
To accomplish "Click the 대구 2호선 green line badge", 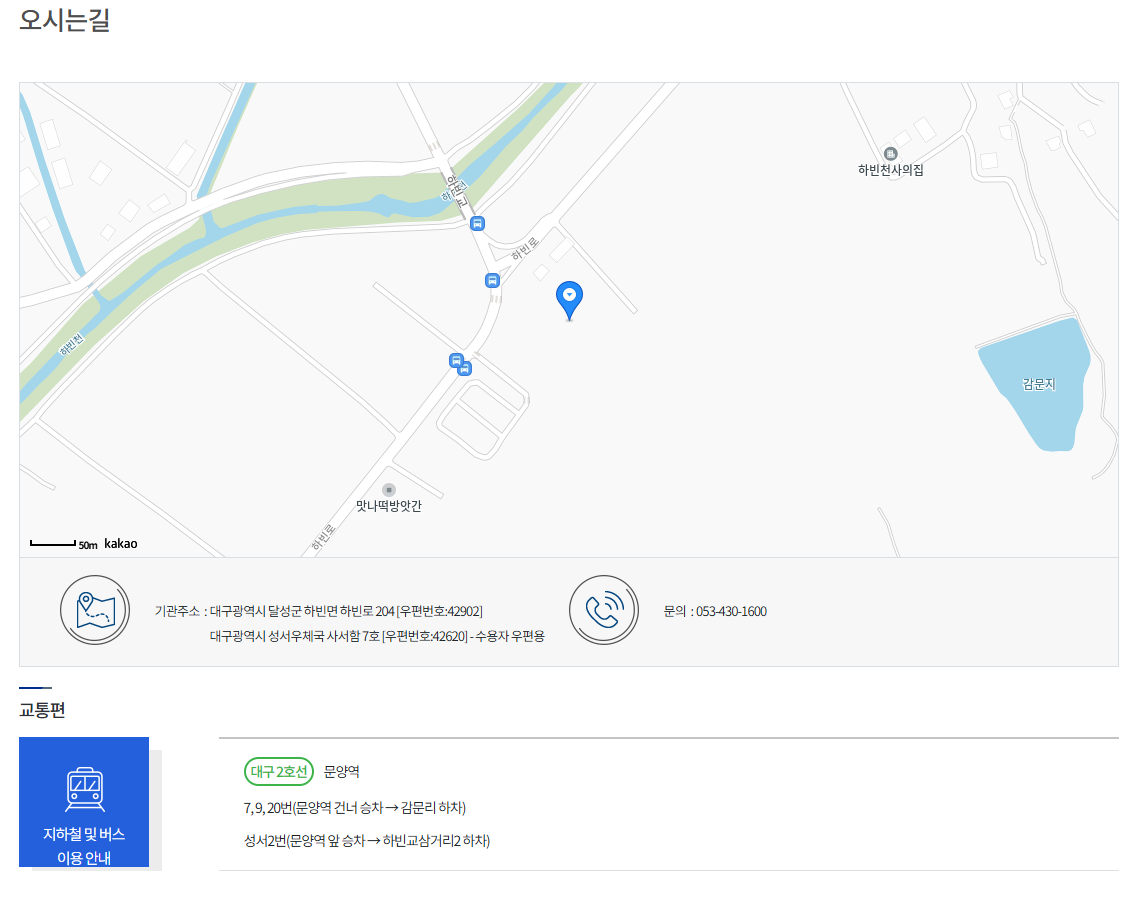I will [x=279, y=771].
